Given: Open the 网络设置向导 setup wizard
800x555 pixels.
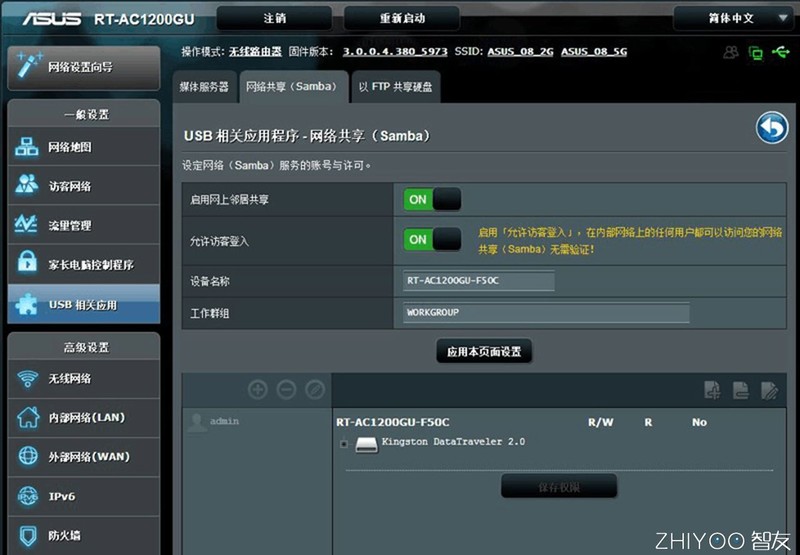Looking at the screenshot, I should pos(84,67).
